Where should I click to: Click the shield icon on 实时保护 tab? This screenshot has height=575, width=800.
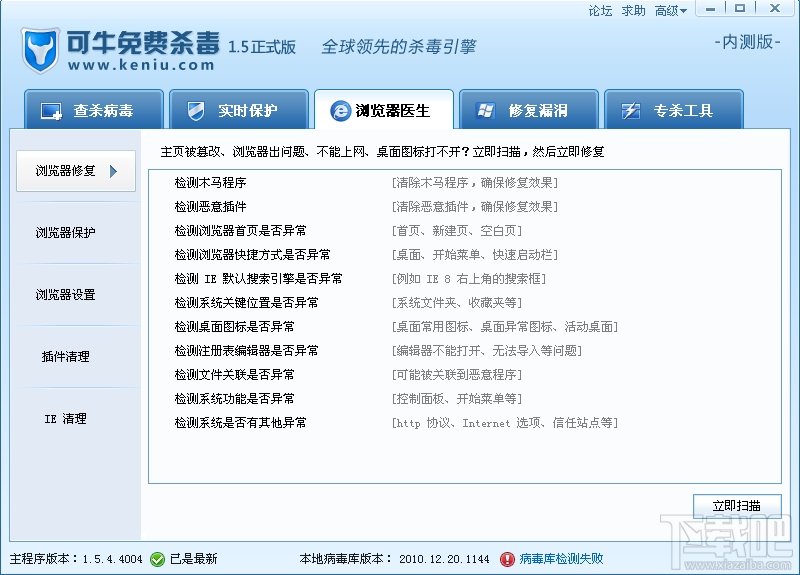(x=196, y=111)
